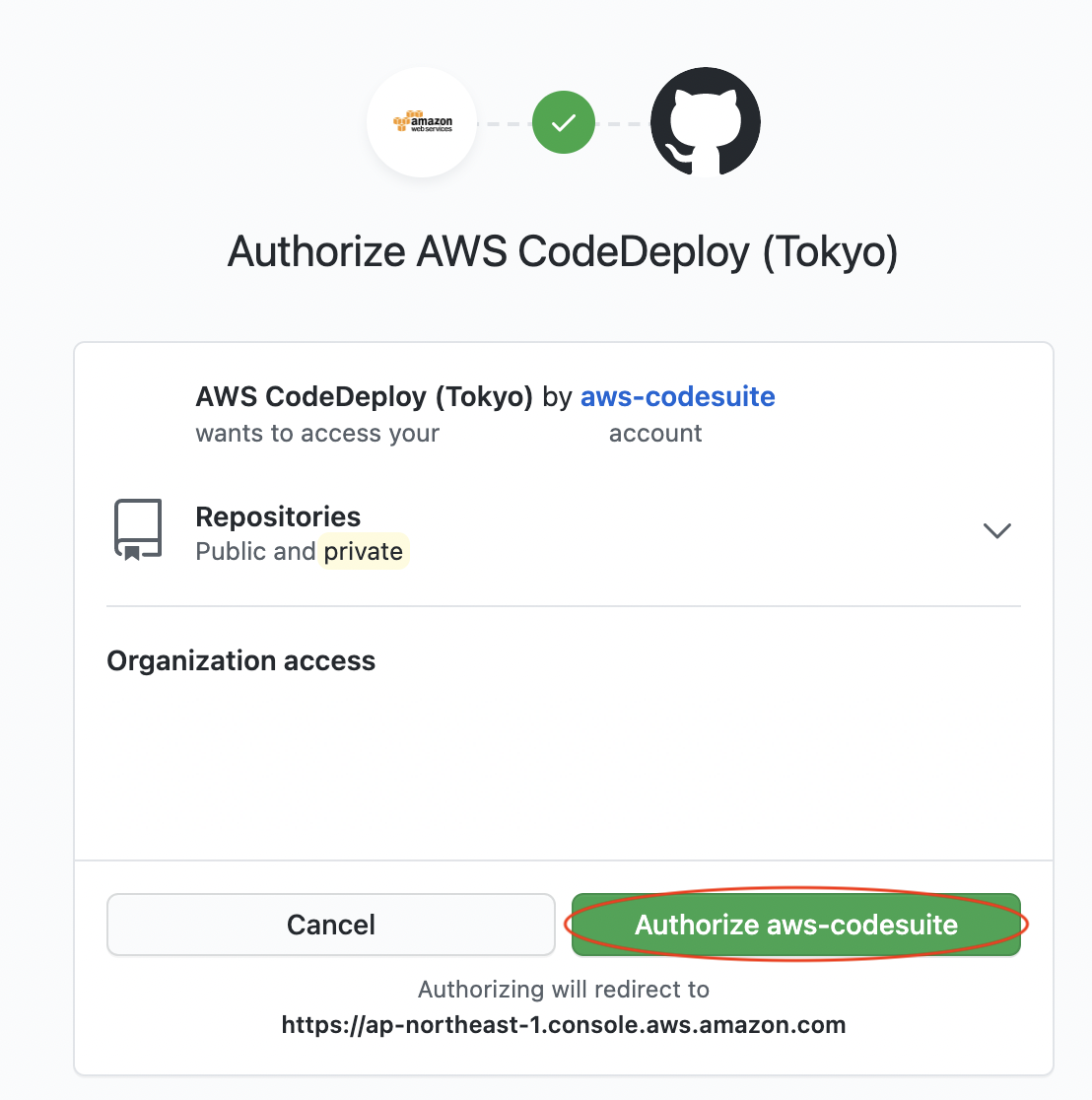This screenshot has height=1100, width=1092.
Task: Click the dark GitHub logo circle
Action: click(x=705, y=122)
